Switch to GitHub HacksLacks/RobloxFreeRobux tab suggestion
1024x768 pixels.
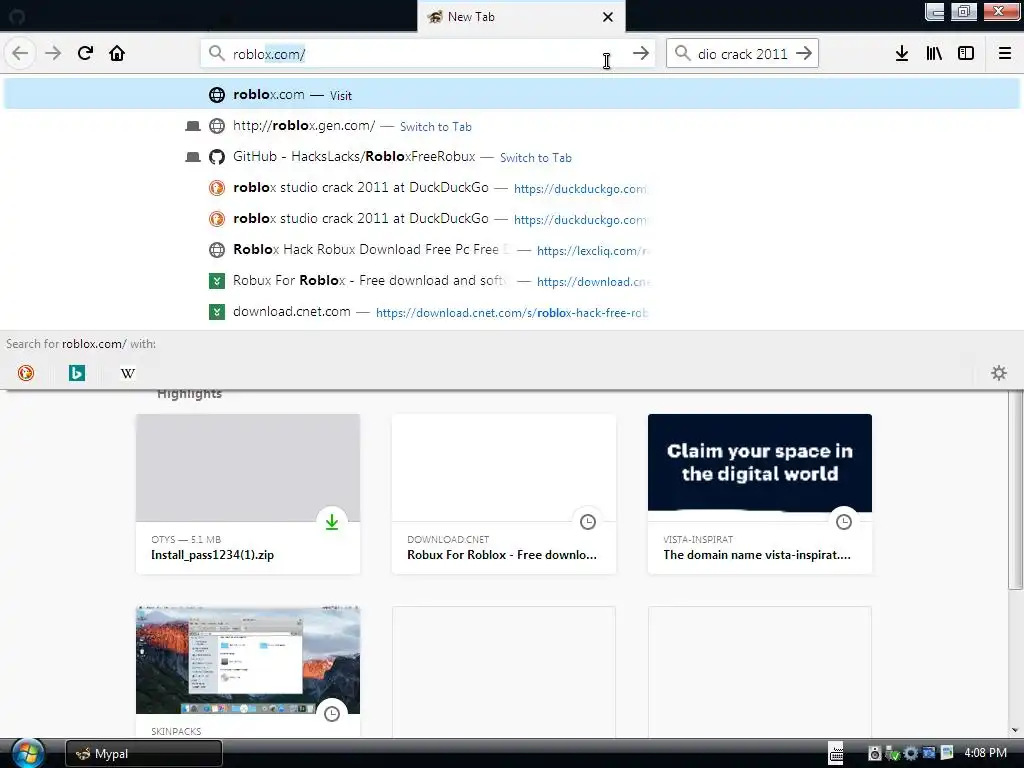point(512,157)
